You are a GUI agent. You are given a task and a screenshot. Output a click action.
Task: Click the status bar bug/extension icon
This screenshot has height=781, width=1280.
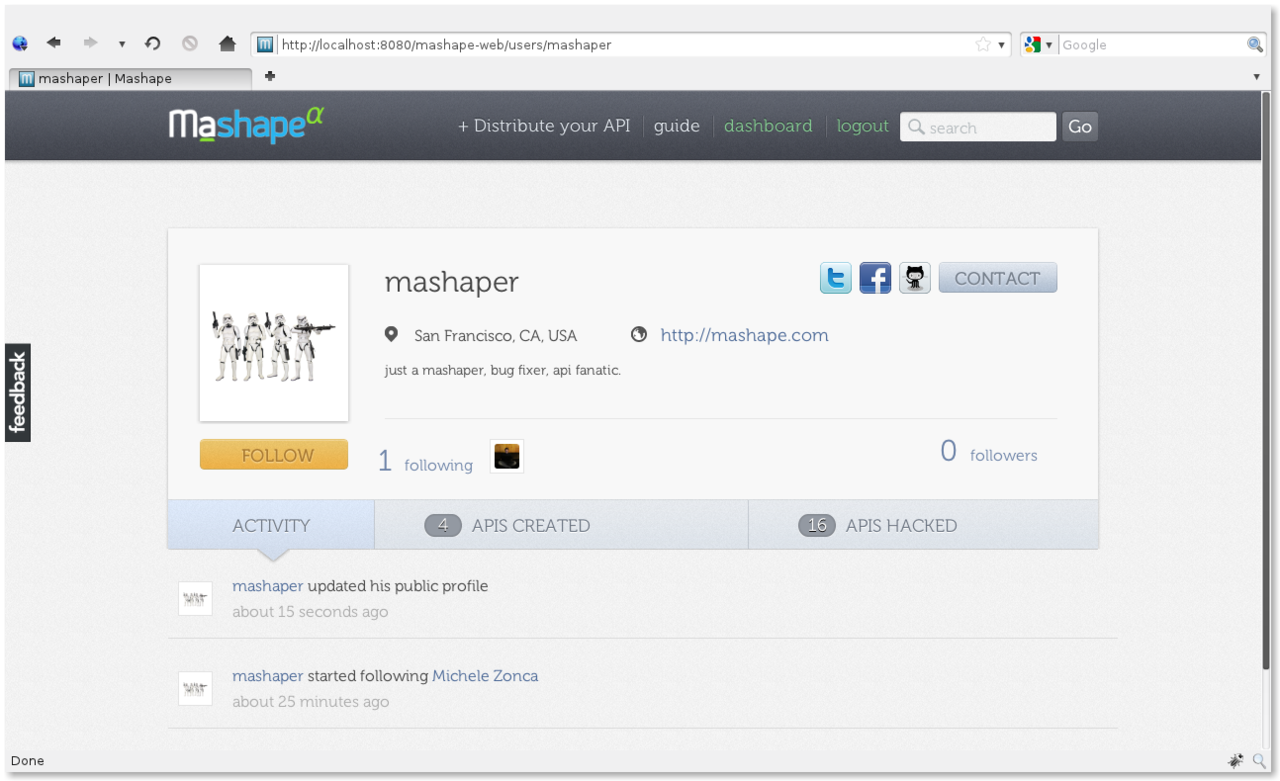(1237, 761)
